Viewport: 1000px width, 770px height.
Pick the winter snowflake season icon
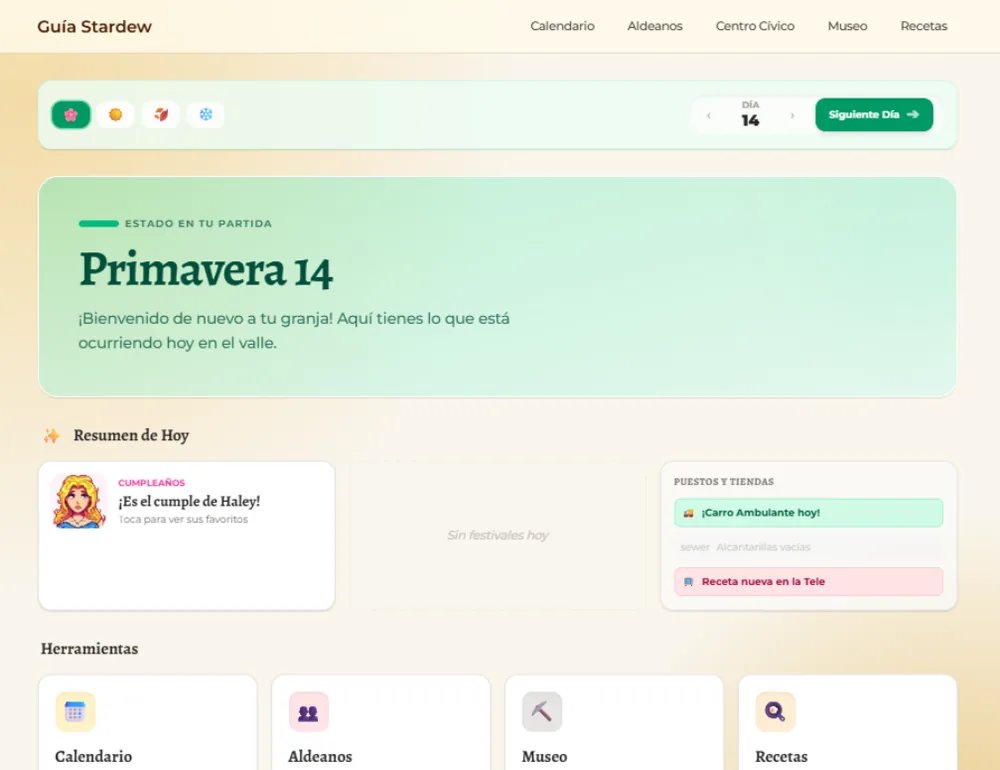(x=205, y=115)
